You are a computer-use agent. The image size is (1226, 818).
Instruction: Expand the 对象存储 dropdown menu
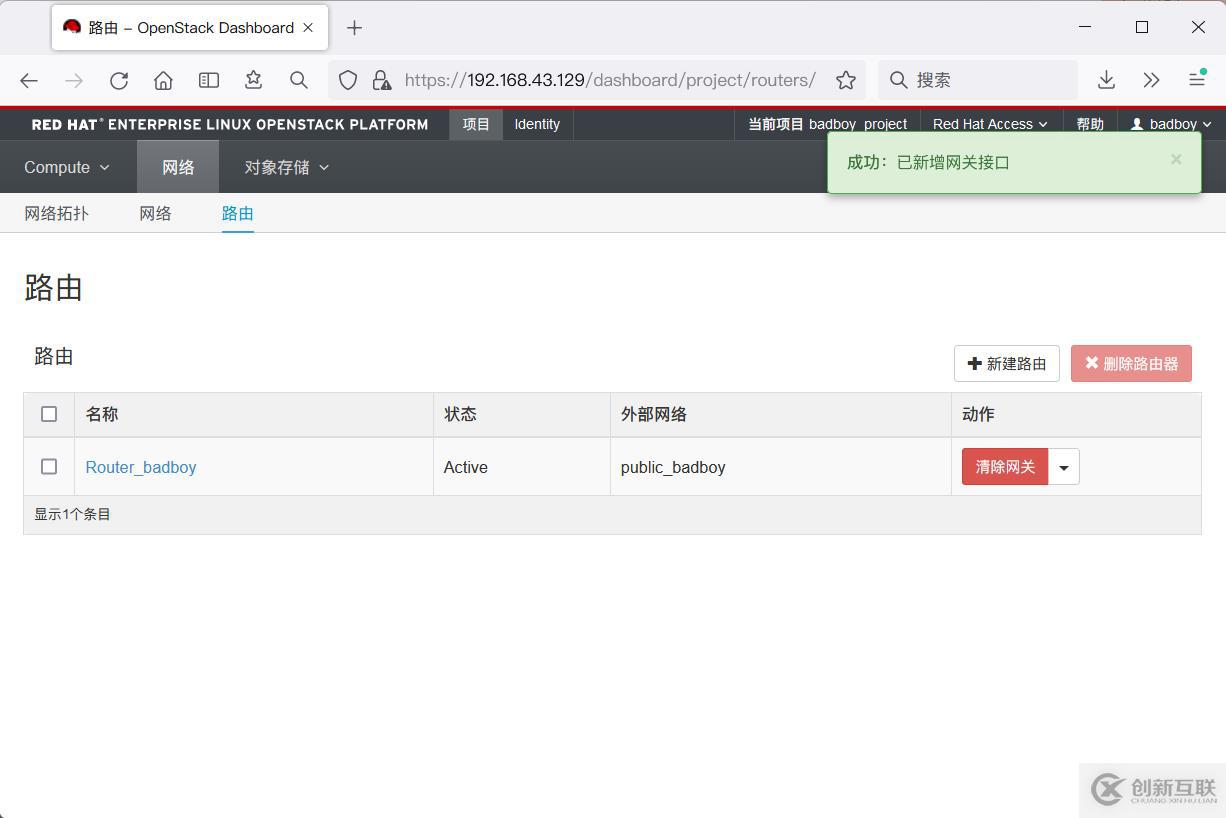click(x=287, y=167)
